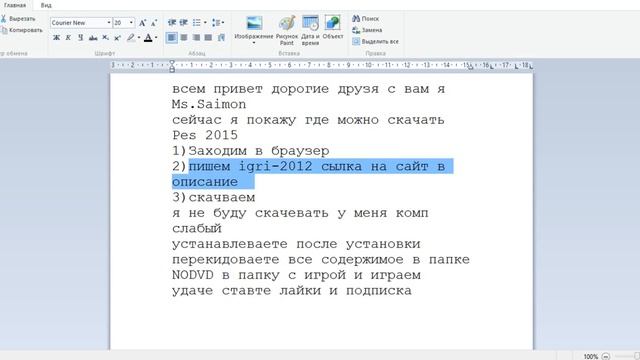Insert Рисунок Paint drawing
The image size is (640, 360).
[x=287, y=30]
